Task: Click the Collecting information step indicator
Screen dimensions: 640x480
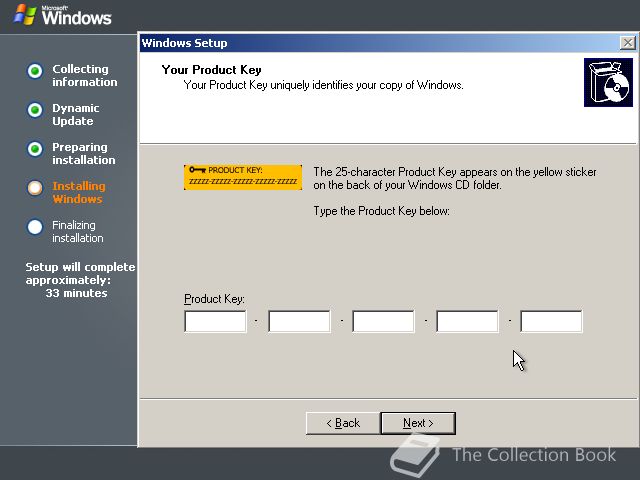Action: pyautogui.click(x=35, y=71)
